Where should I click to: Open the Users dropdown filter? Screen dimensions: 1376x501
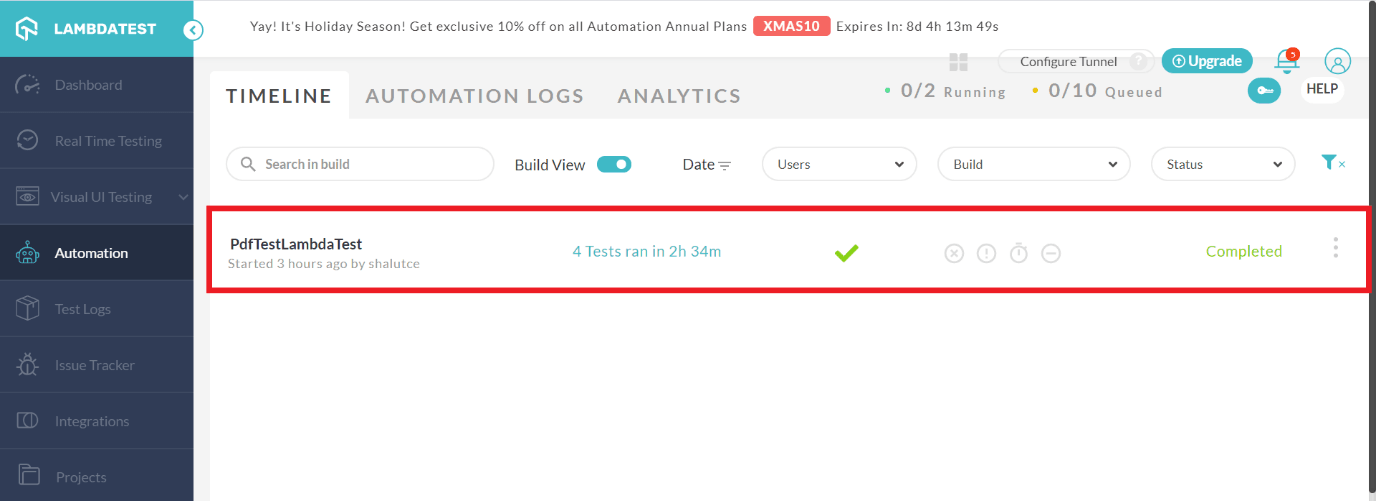(839, 164)
